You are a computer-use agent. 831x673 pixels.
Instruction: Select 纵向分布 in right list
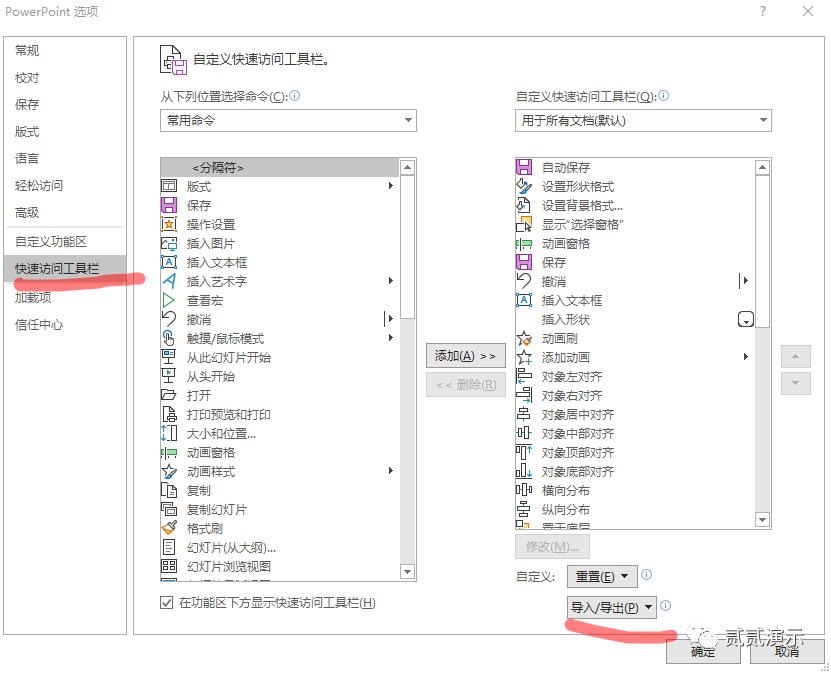pos(565,510)
